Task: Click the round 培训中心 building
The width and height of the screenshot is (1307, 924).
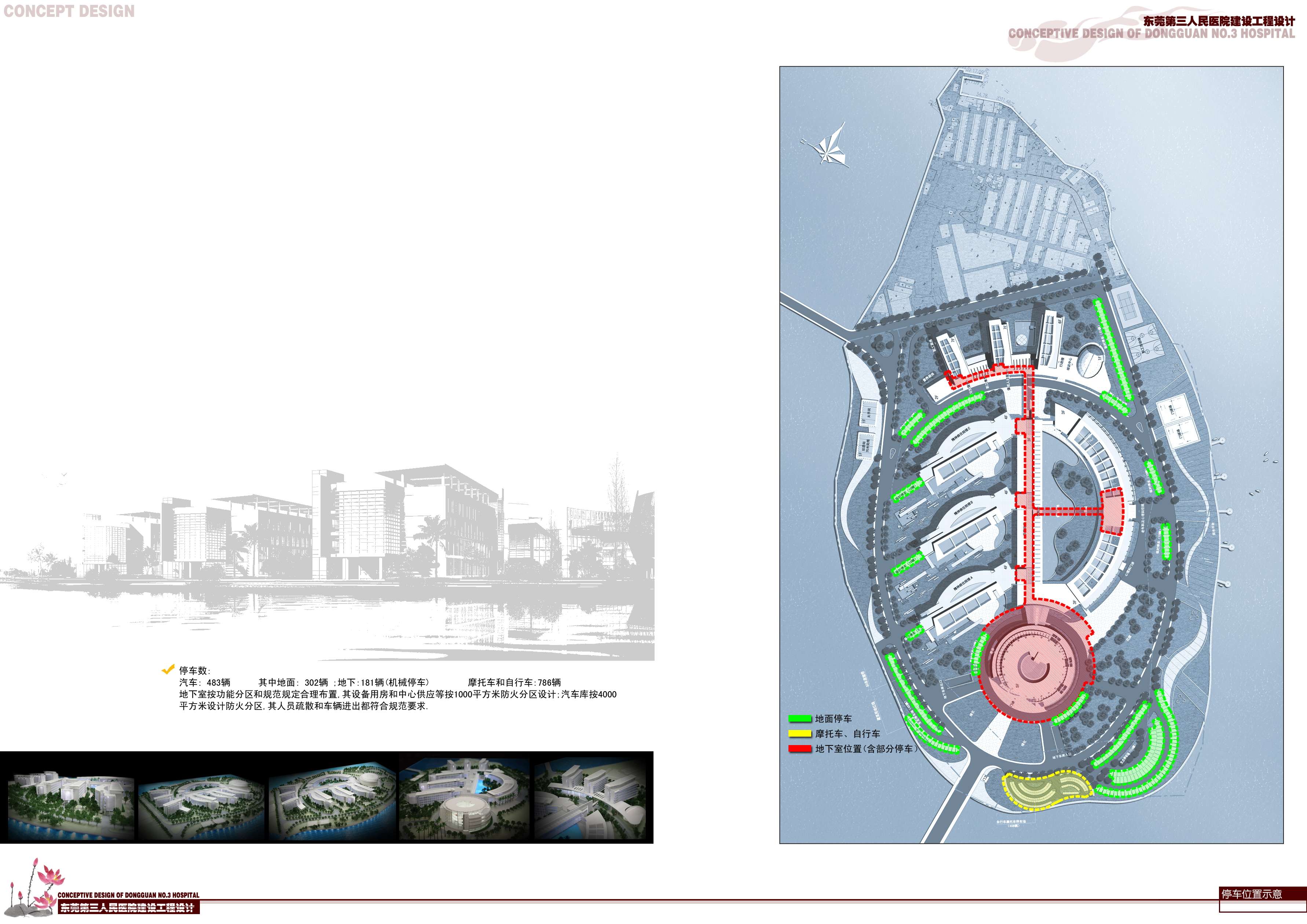Action: point(1091,360)
